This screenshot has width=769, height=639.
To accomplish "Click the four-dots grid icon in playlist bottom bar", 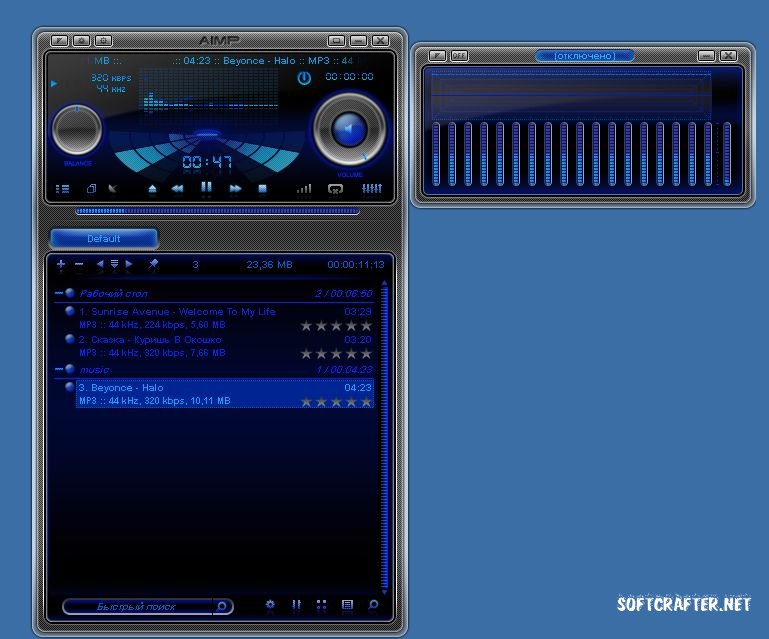I will click(x=321, y=605).
